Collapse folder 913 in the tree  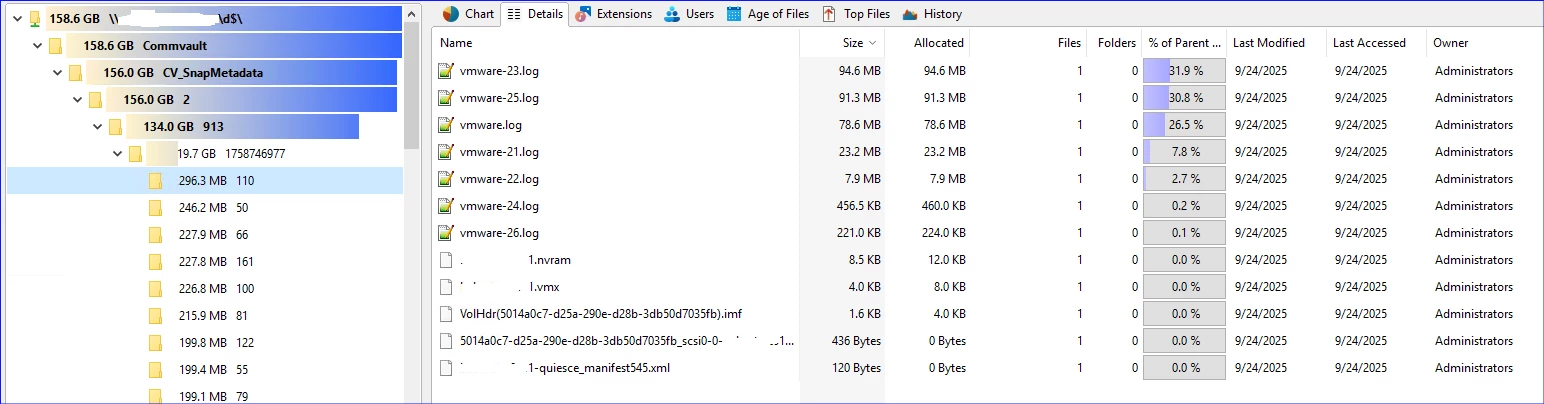(x=97, y=127)
